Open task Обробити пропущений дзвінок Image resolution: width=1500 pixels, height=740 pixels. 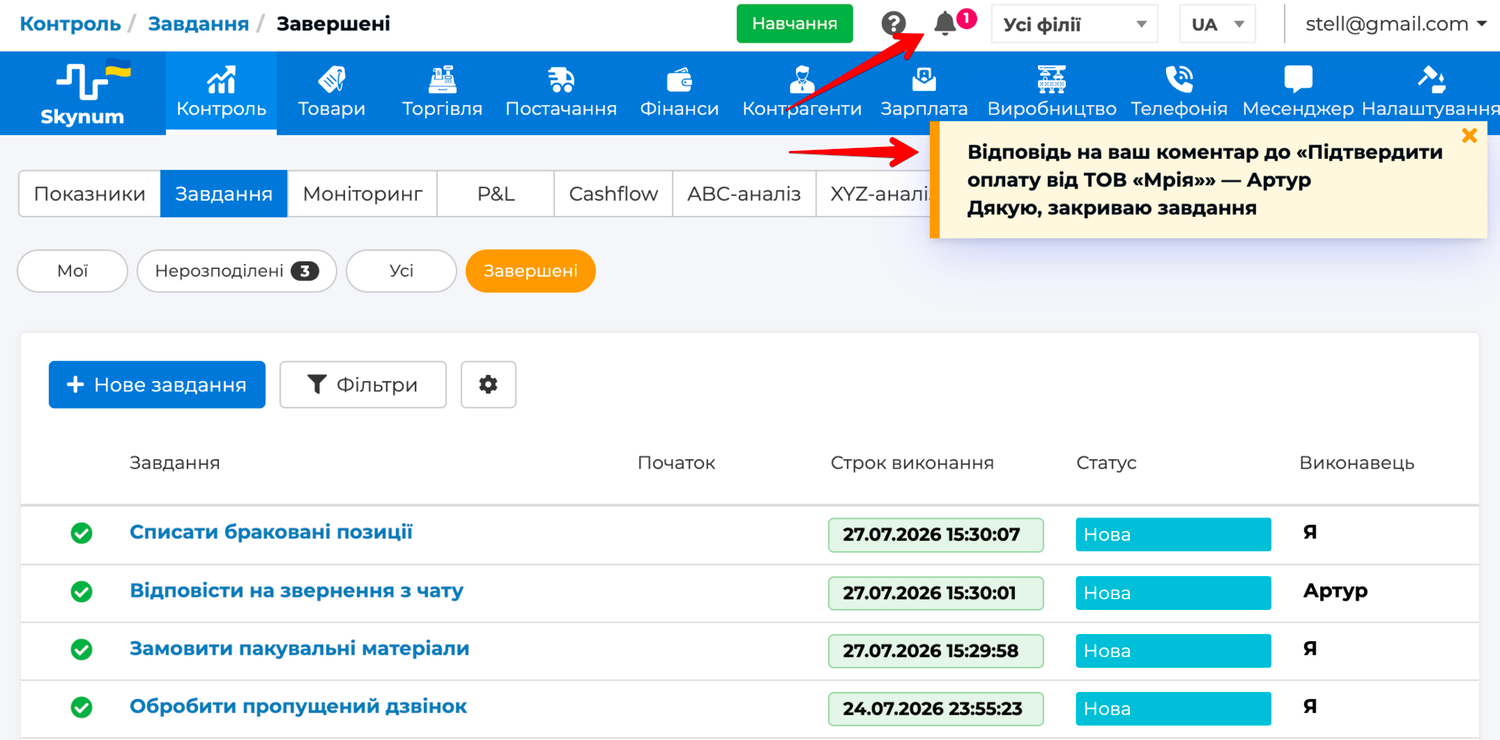299,706
